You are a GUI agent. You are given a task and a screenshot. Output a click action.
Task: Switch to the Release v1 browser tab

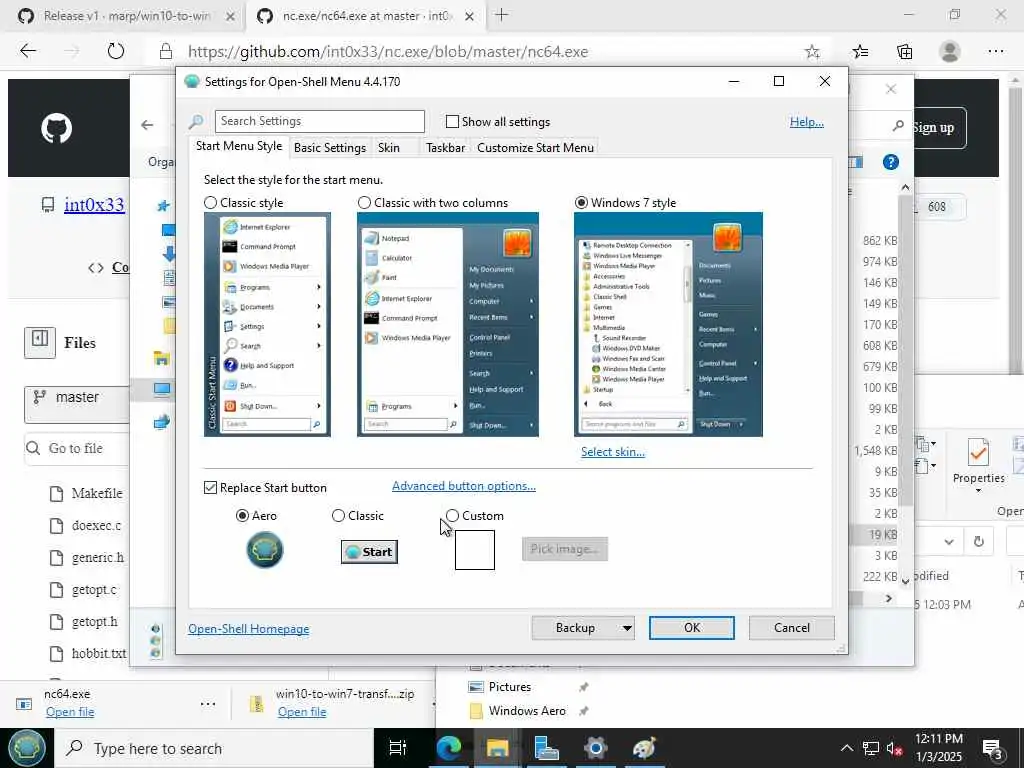(x=127, y=16)
